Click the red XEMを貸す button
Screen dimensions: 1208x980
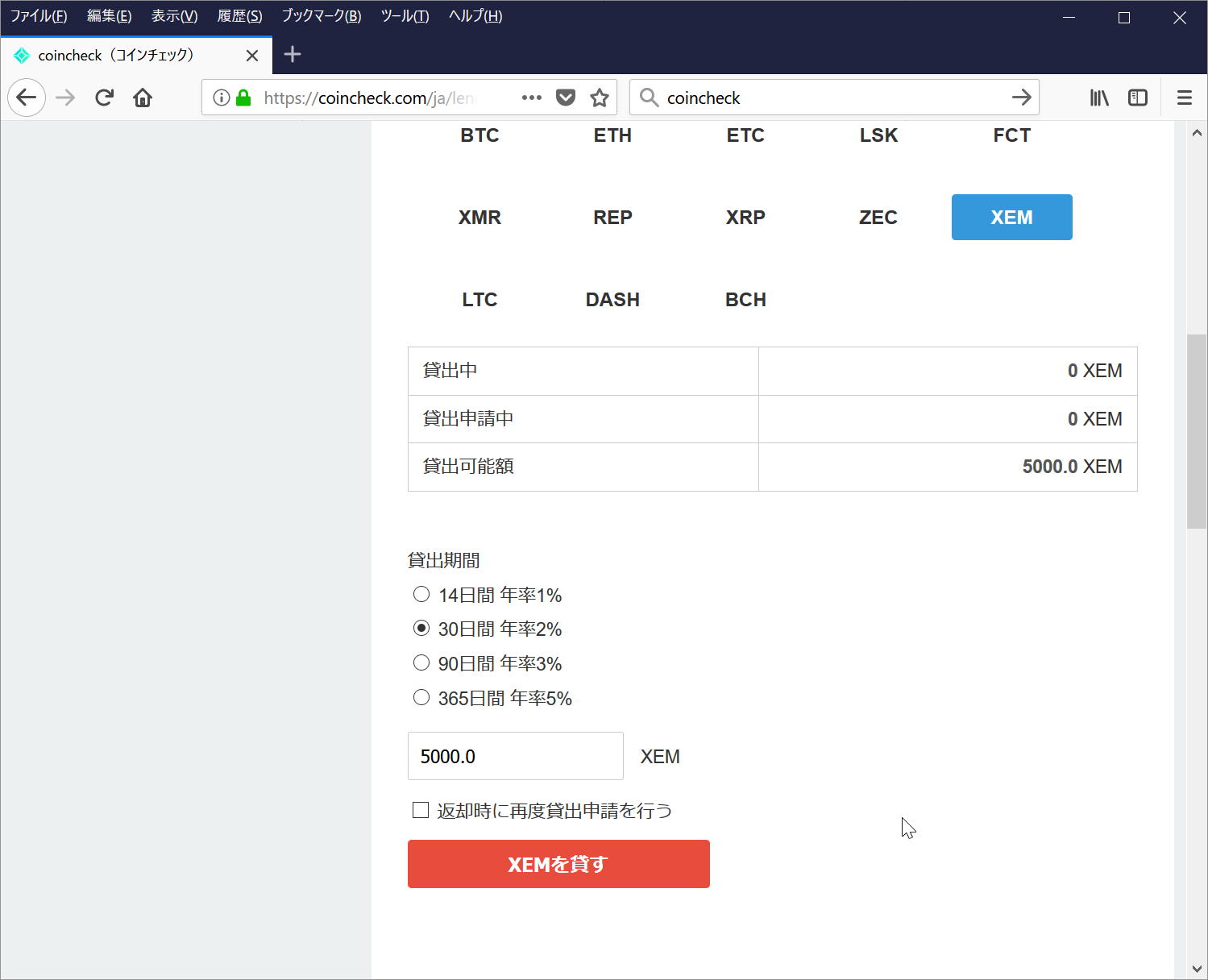(x=558, y=864)
